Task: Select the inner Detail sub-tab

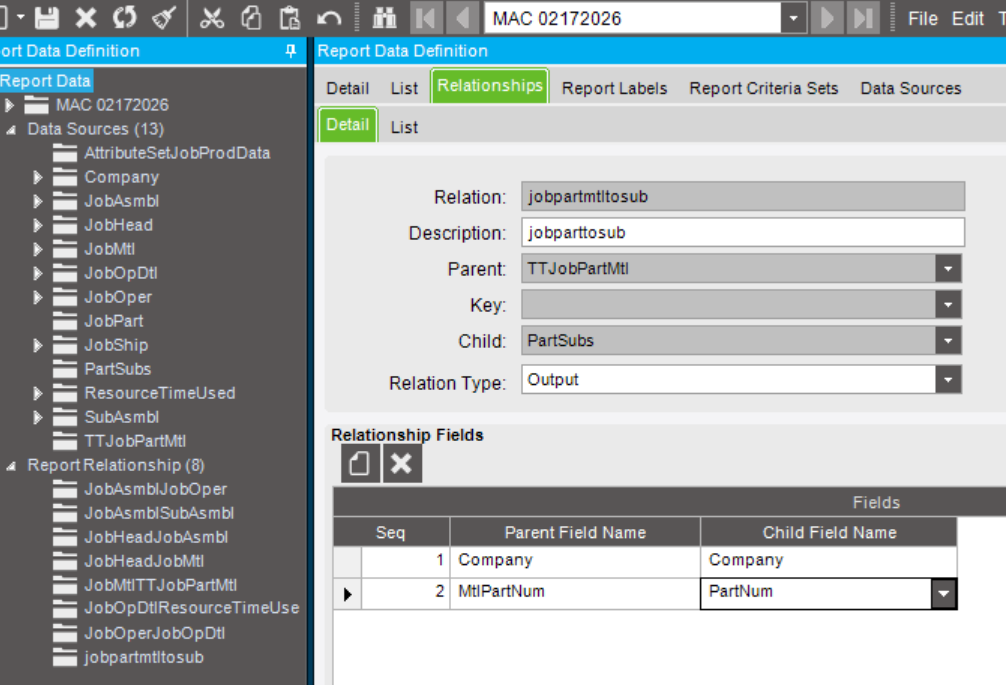Action: click(348, 124)
